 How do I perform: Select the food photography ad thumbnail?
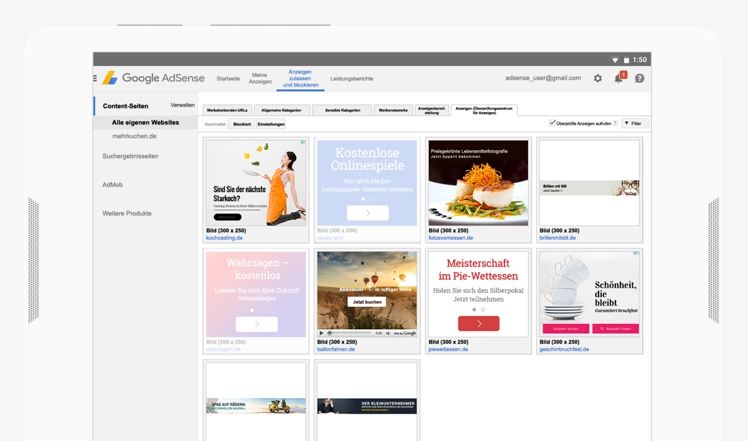point(478,183)
